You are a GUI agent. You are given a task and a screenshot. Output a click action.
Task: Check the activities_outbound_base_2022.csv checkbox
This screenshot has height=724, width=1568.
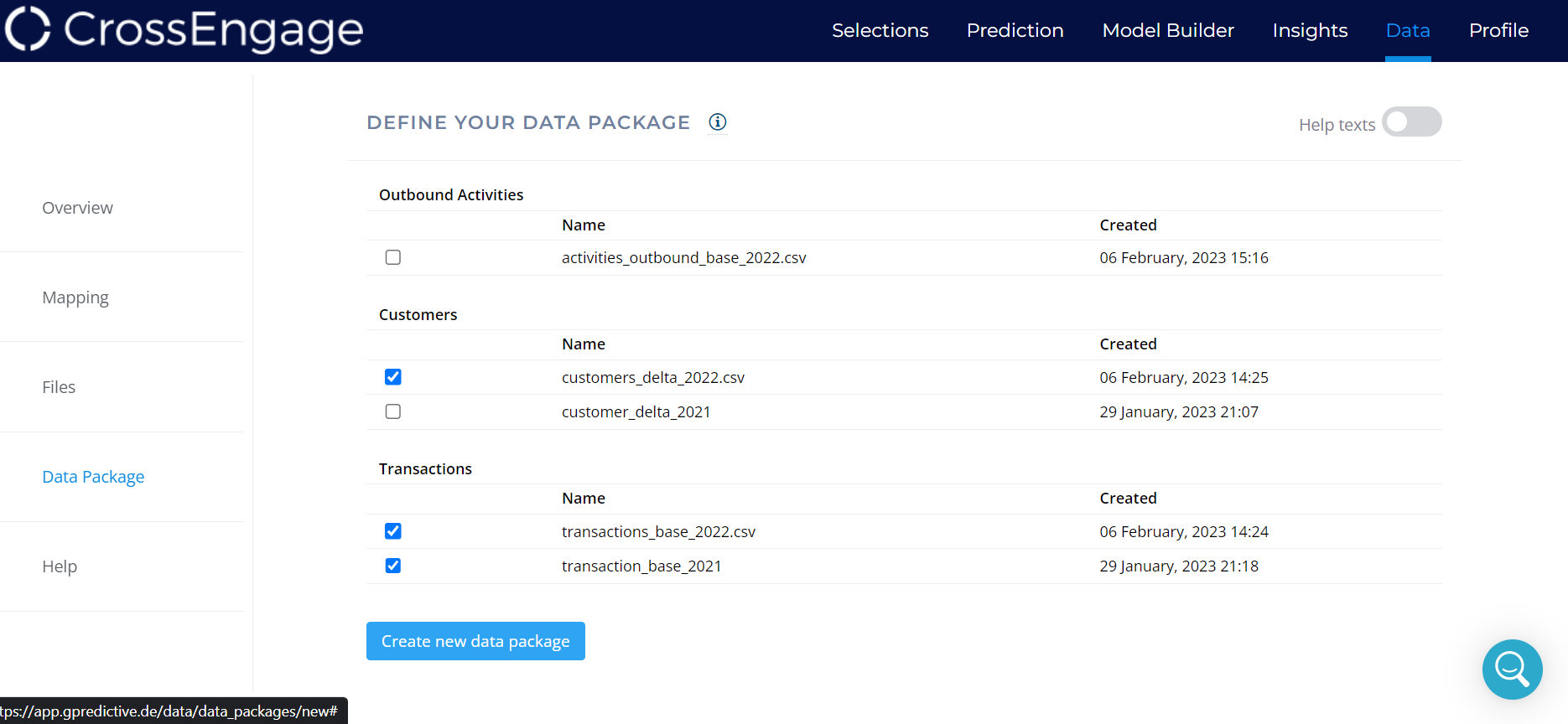(x=393, y=257)
